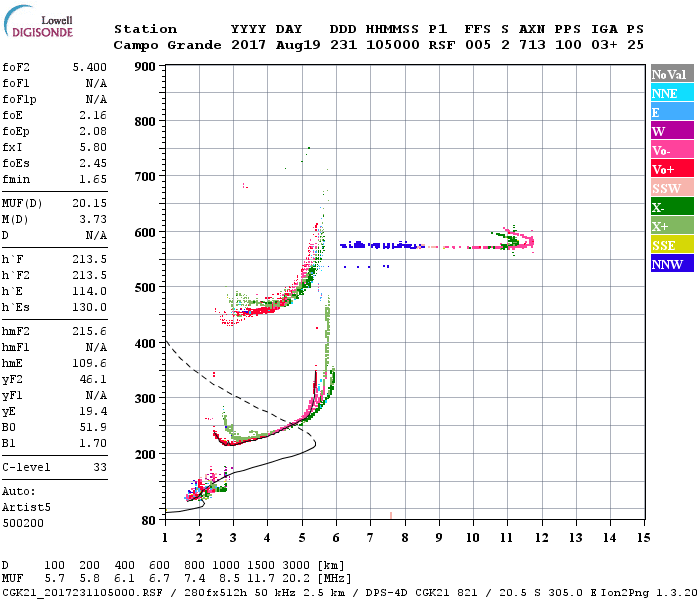Select the W purple legend swatch
700x600 pixels.
(x=672, y=131)
